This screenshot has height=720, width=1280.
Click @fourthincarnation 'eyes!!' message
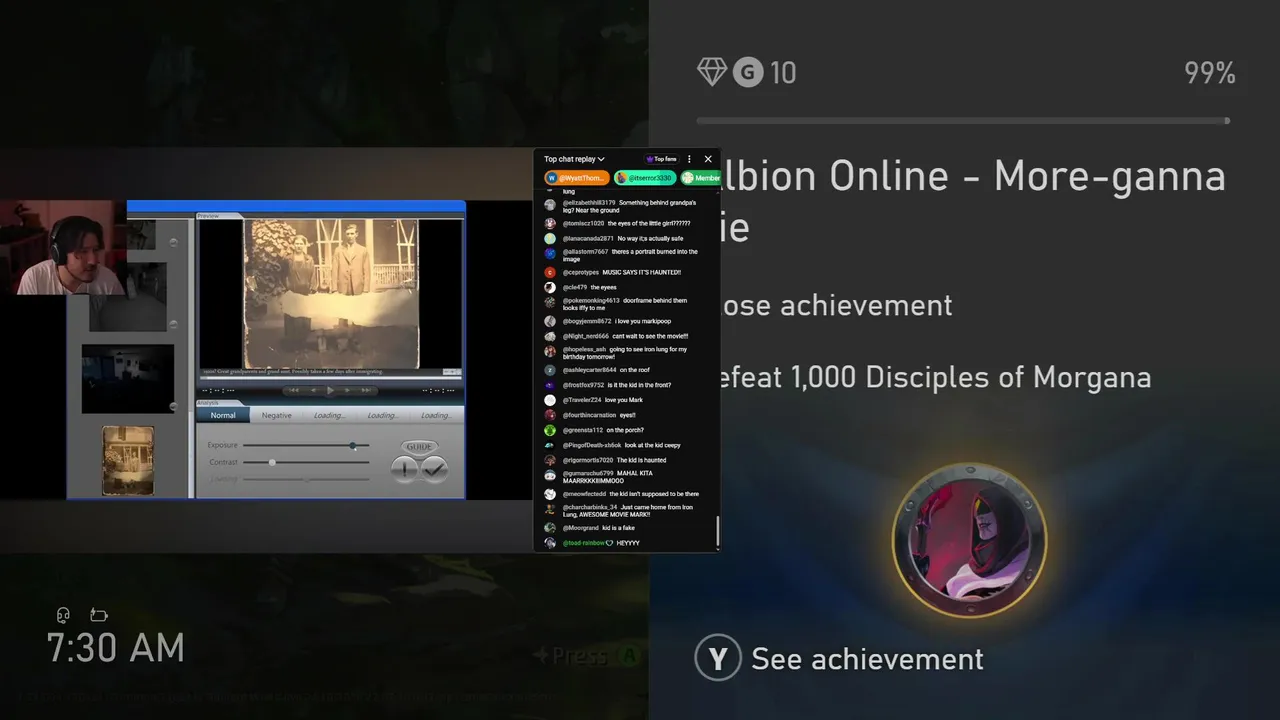(599, 415)
